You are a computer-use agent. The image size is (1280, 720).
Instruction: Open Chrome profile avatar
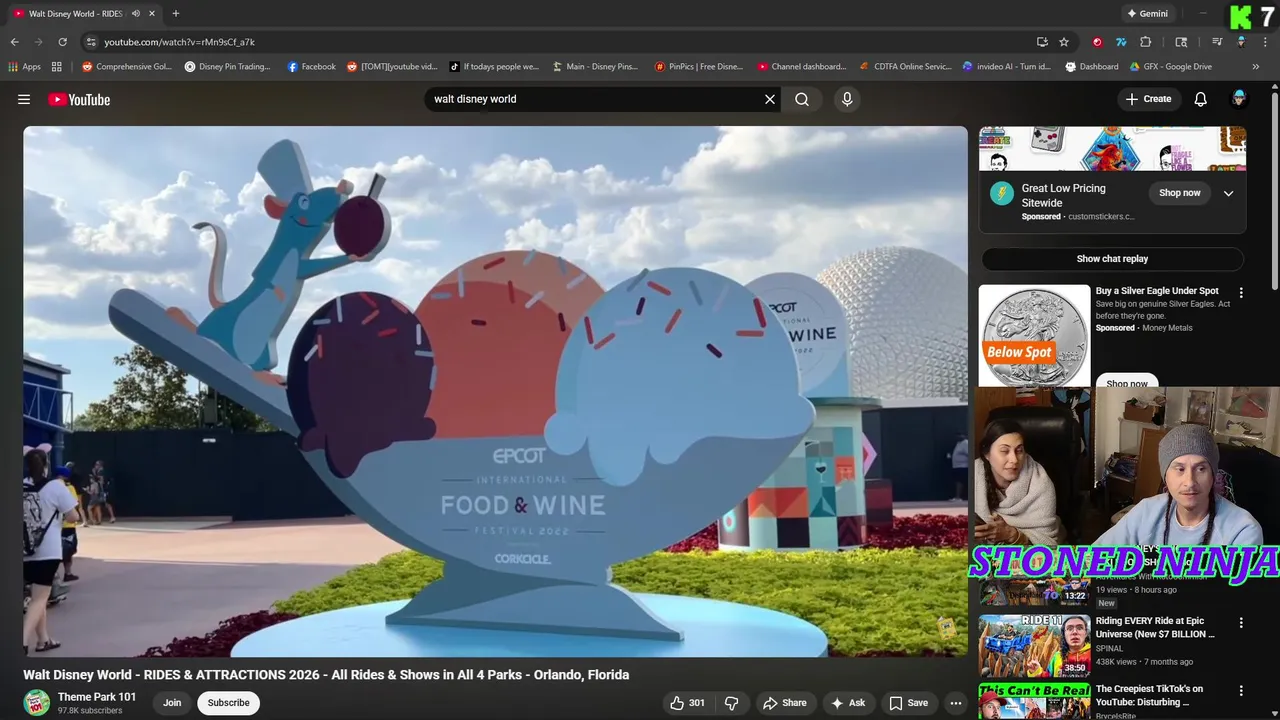[x=1241, y=42]
